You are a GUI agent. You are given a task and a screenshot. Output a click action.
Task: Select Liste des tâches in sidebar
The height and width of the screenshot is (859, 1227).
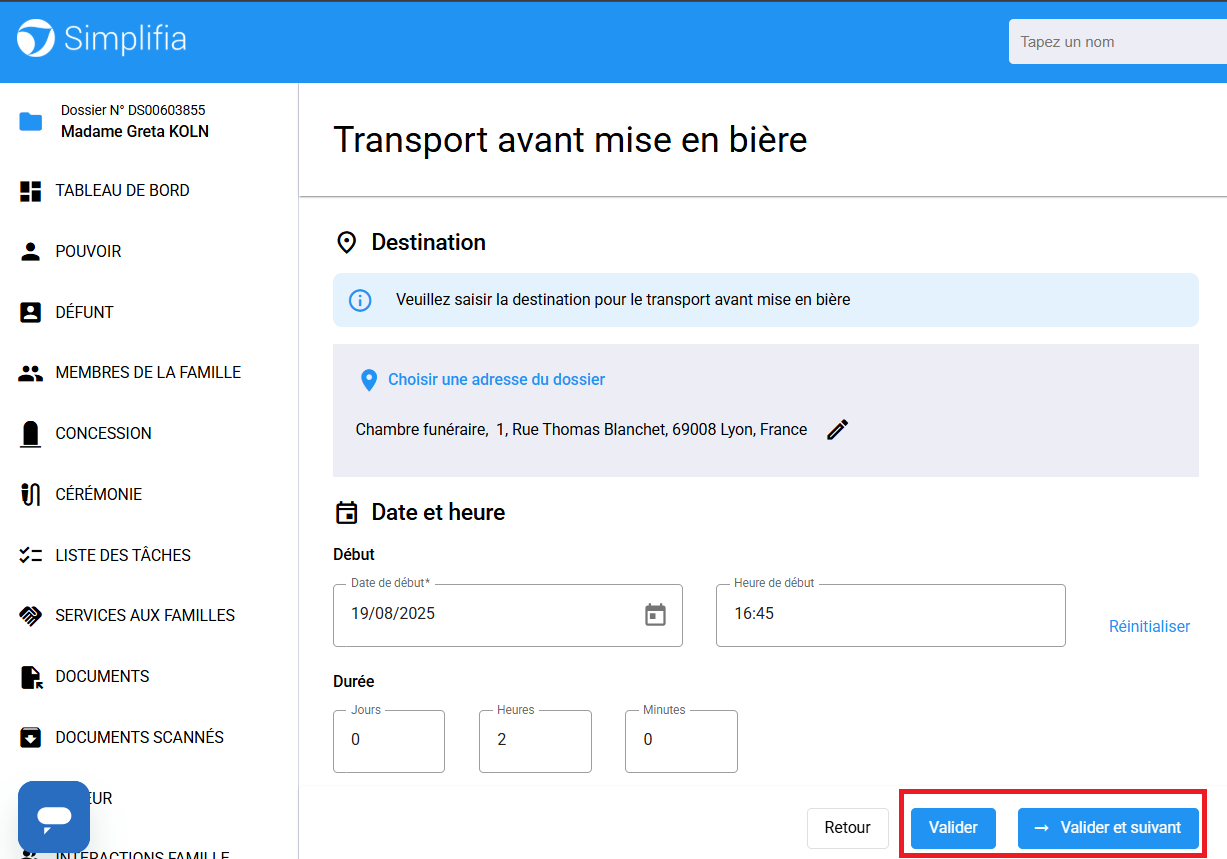point(122,555)
